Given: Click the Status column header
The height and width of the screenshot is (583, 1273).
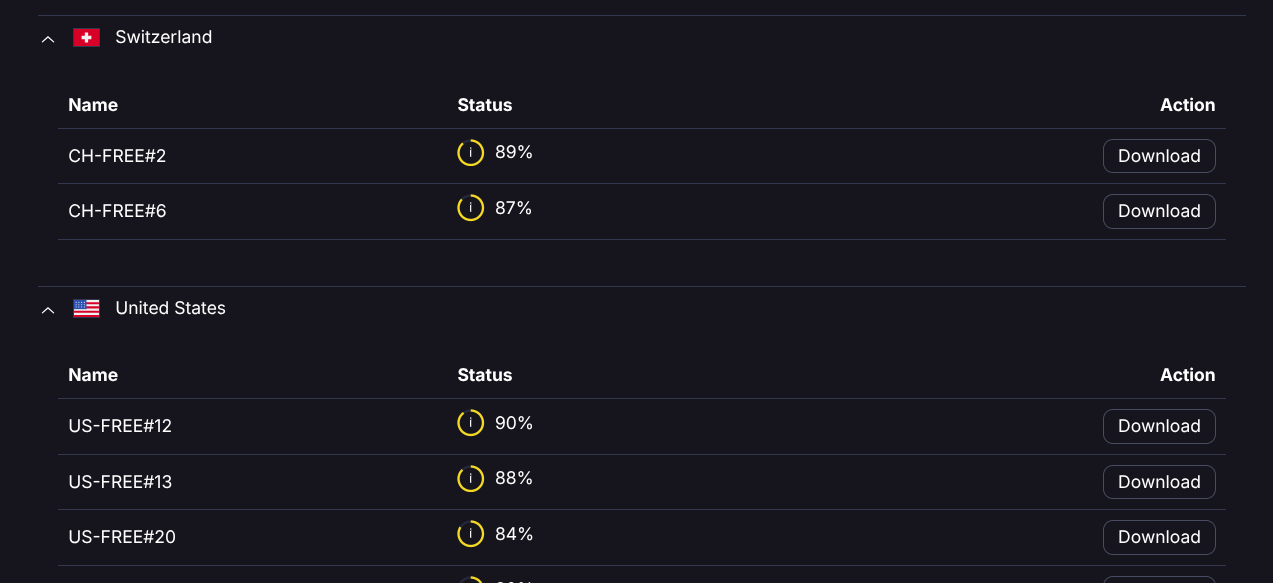Looking at the screenshot, I should point(484,105).
